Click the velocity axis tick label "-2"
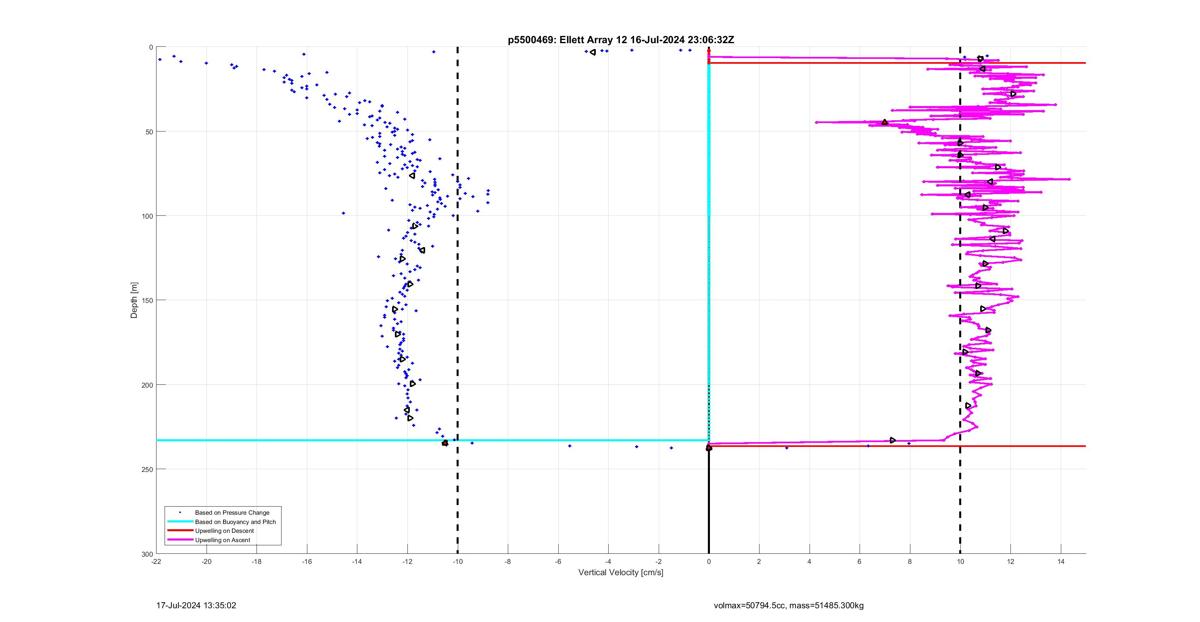The height and width of the screenshot is (622, 1200). click(x=658, y=563)
